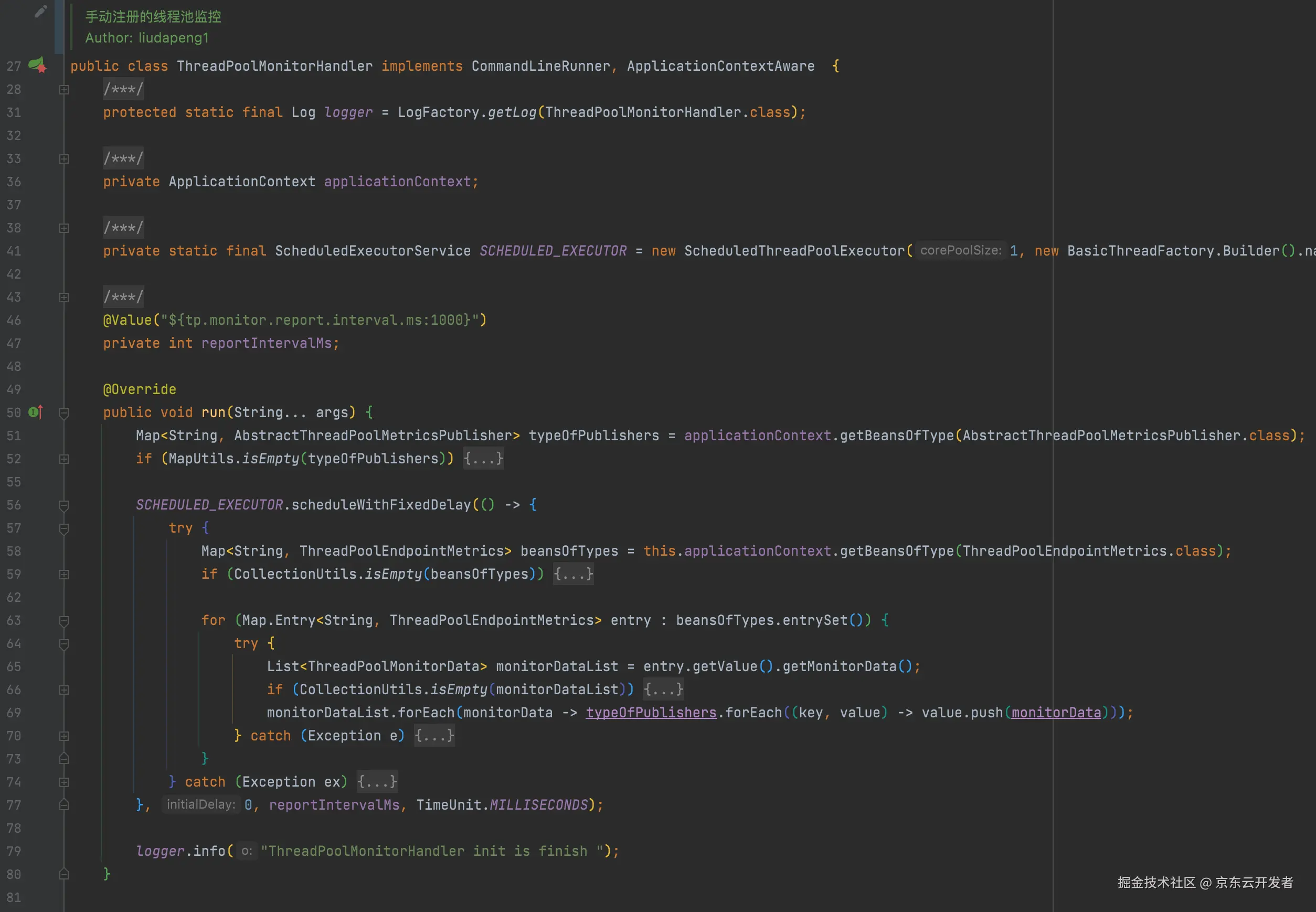Expand the folded comment at line 28
The width and height of the screenshot is (1316, 912).
pyautogui.click(x=64, y=90)
